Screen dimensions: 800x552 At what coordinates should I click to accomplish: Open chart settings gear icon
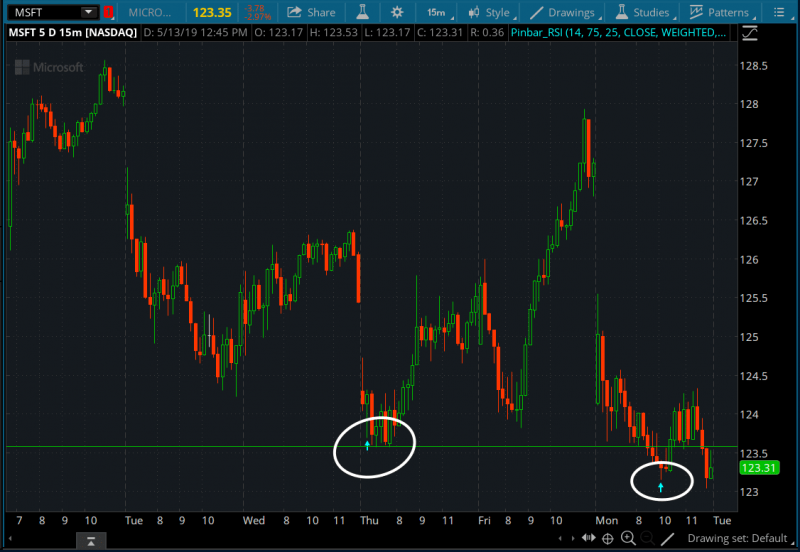click(x=397, y=12)
